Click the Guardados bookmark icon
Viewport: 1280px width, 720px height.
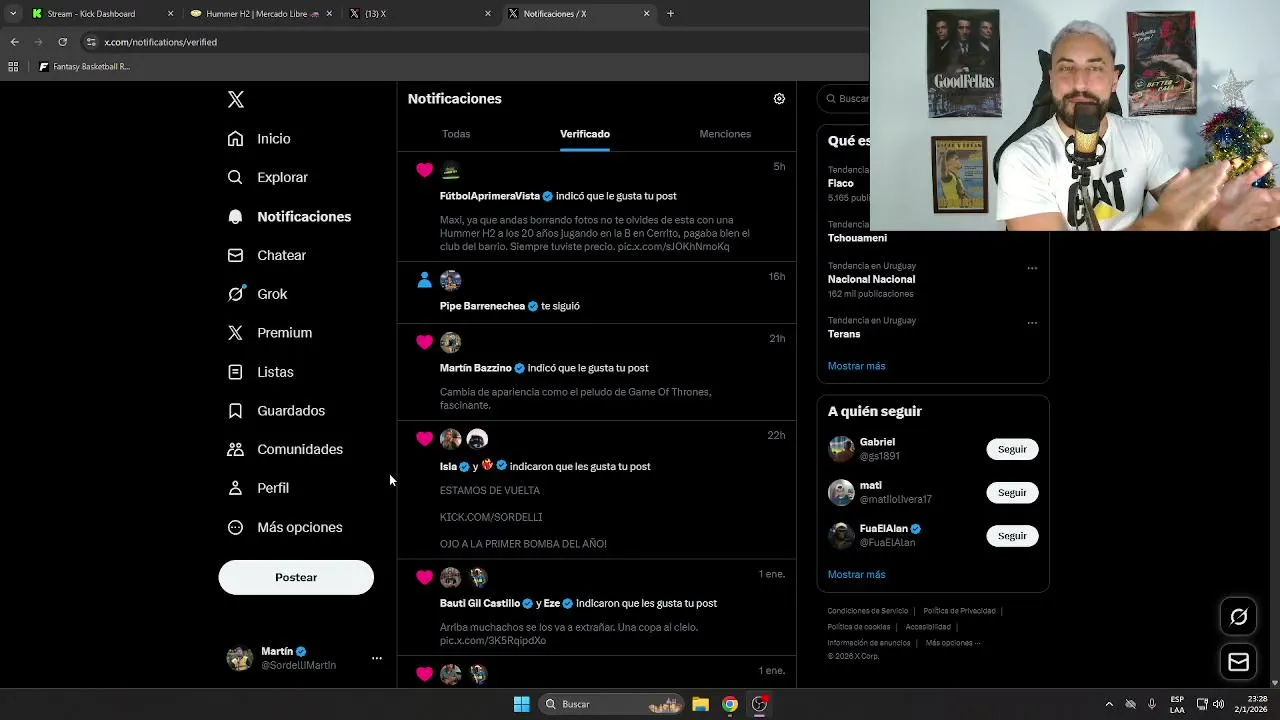[x=235, y=411]
